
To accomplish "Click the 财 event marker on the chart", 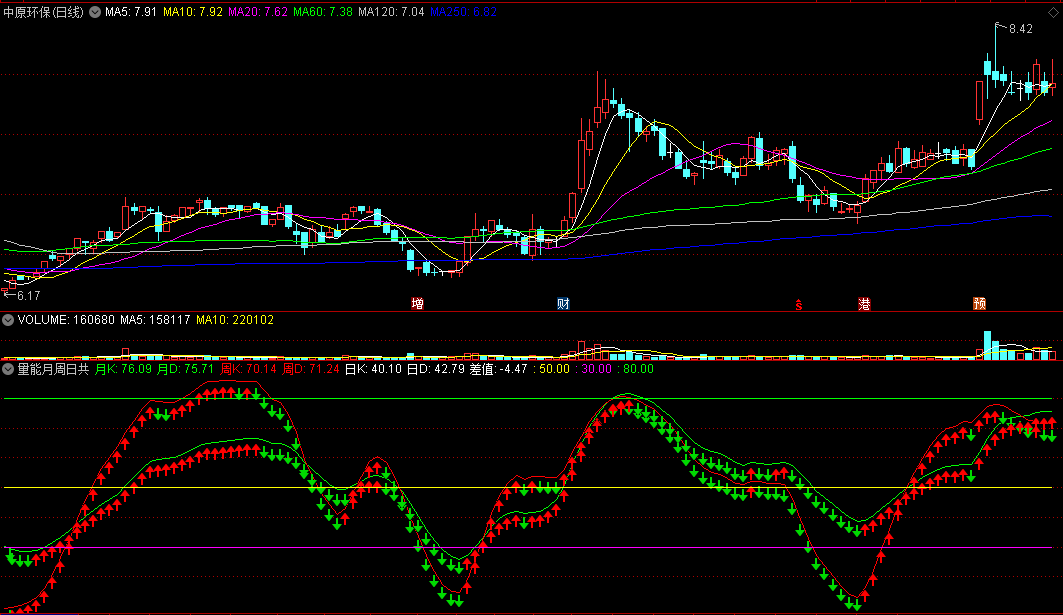I will pos(563,304).
